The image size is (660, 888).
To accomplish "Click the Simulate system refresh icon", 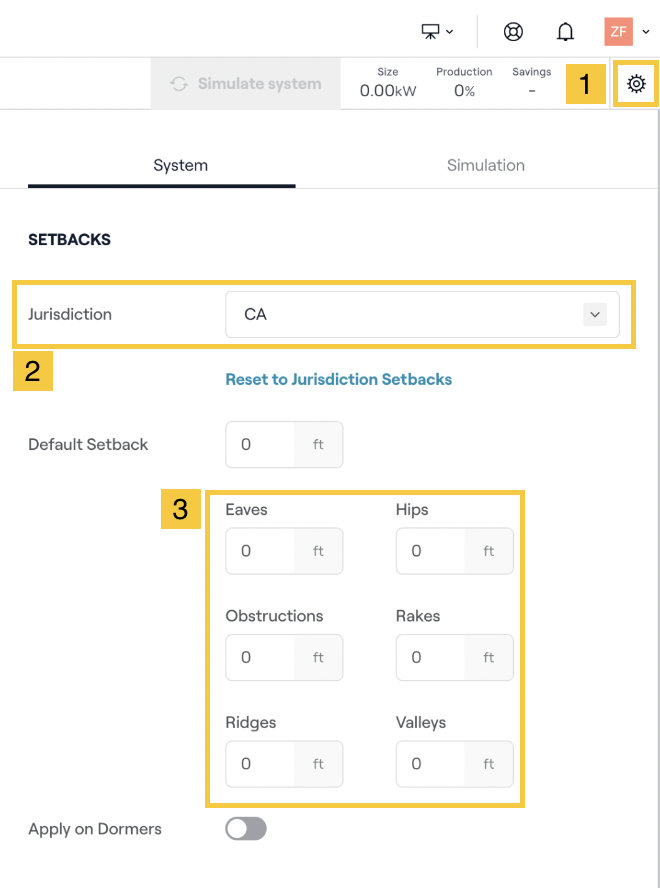I will [x=180, y=84].
